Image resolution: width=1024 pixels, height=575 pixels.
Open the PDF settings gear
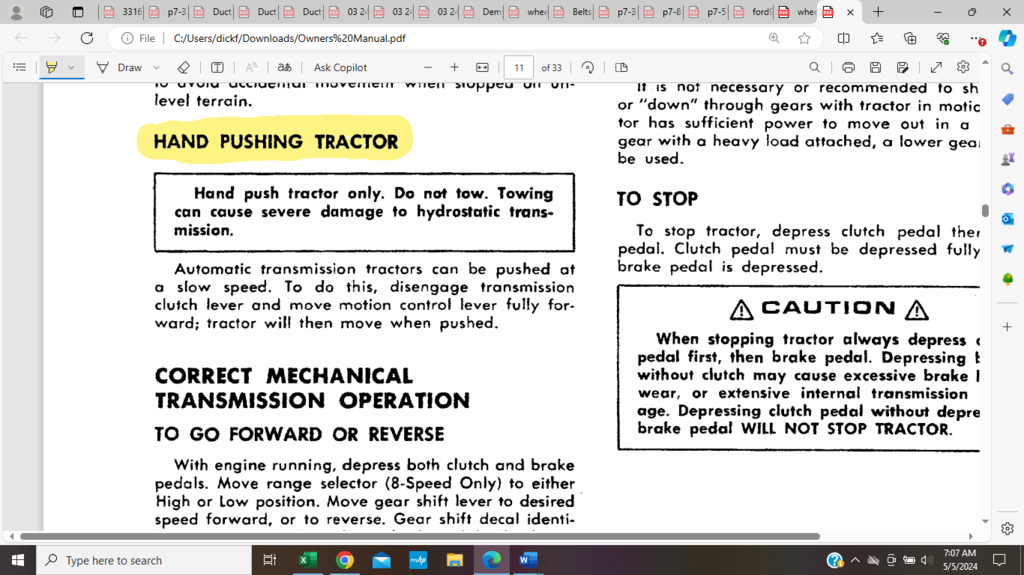pos(963,67)
